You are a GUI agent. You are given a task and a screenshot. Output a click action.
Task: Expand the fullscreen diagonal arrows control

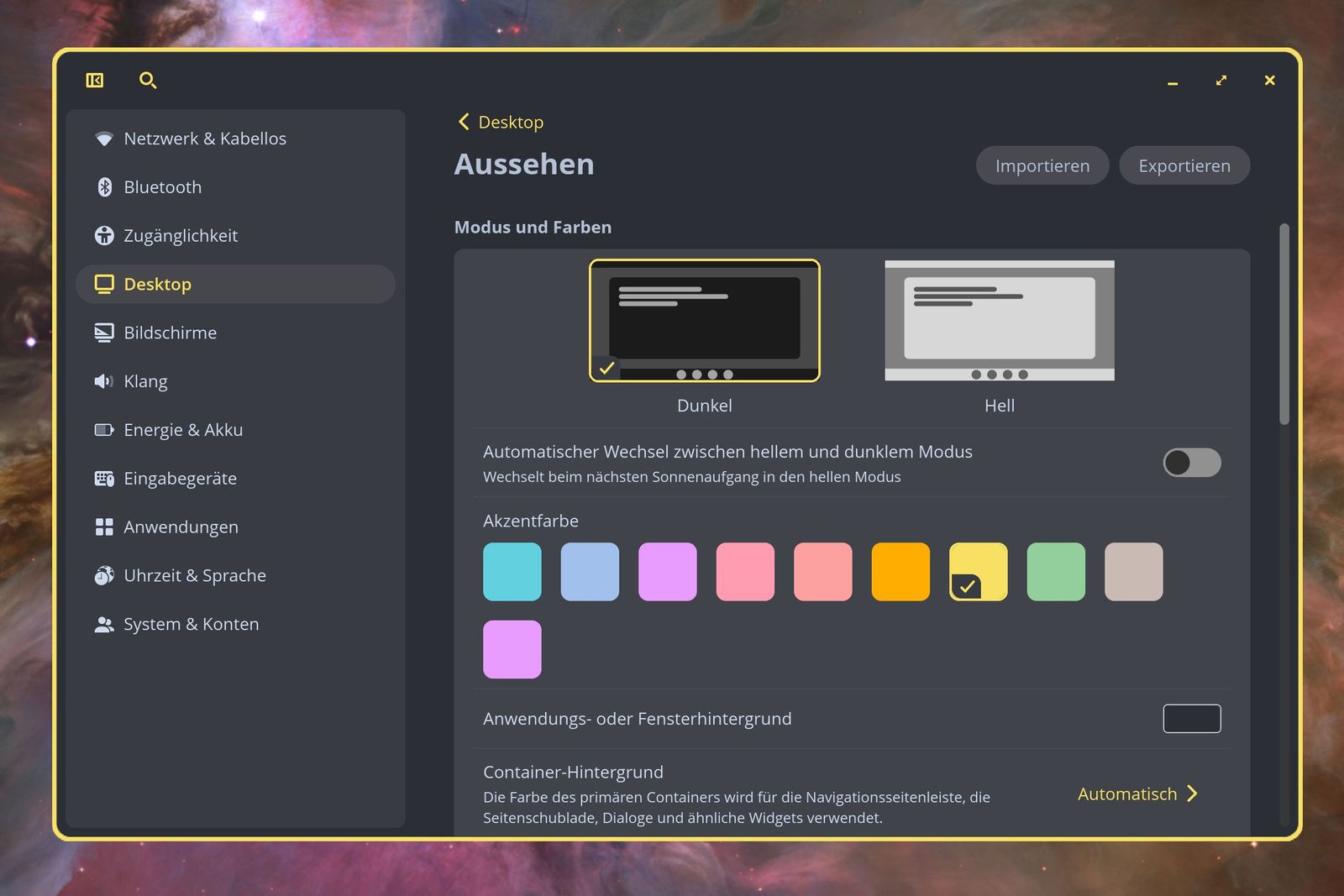coord(1221,80)
